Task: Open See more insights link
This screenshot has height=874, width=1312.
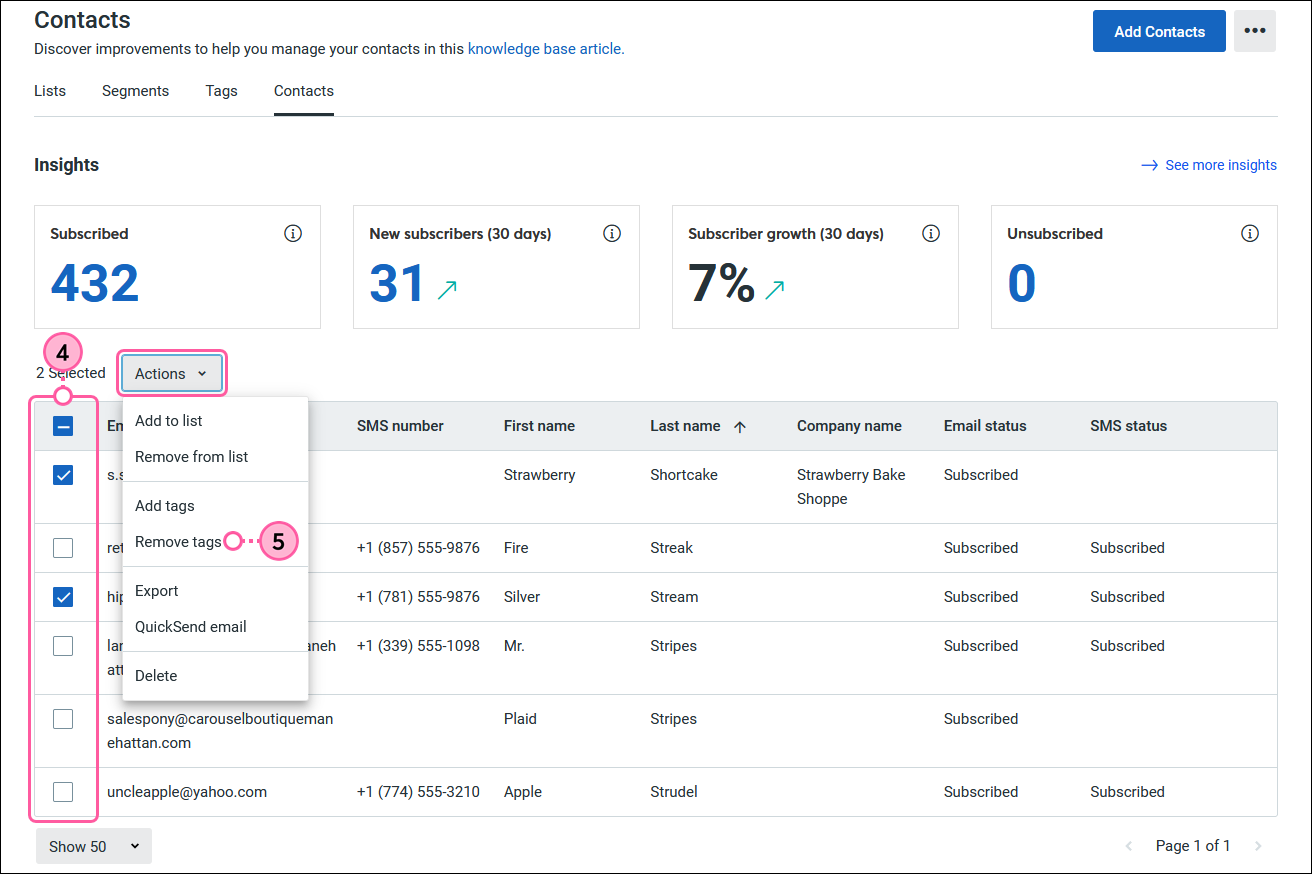Action: click(x=1221, y=165)
